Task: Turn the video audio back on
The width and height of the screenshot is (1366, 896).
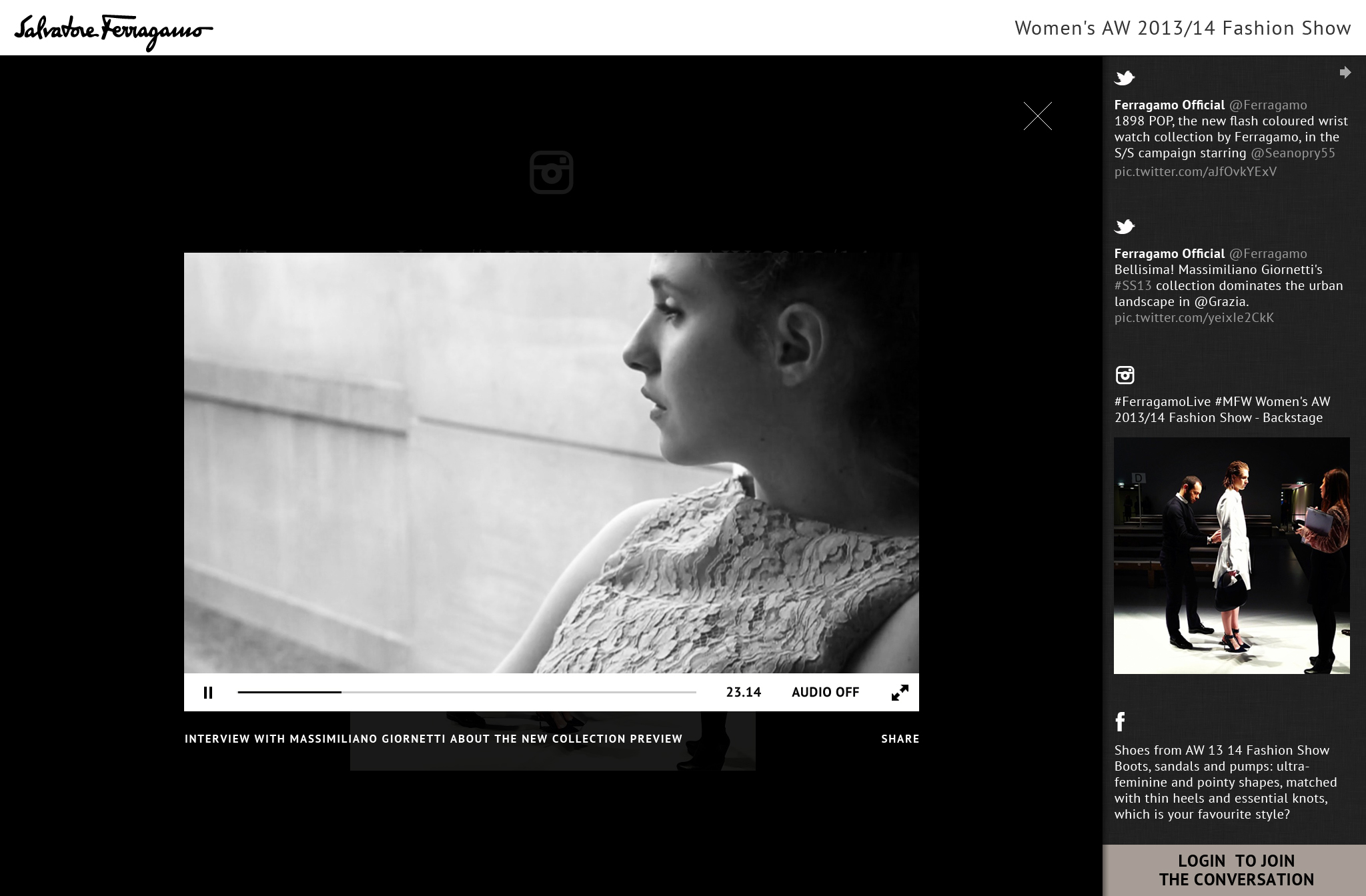Action: [825, 692]
